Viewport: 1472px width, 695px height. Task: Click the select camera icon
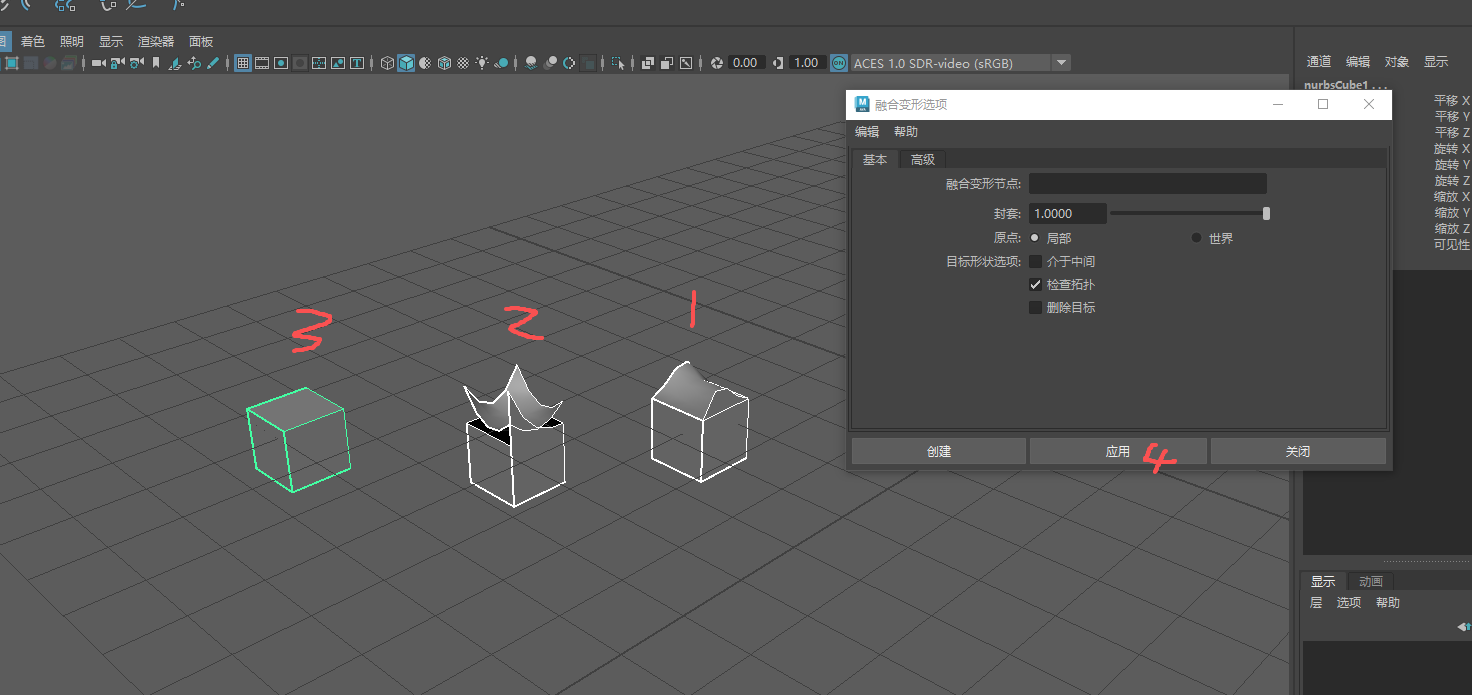click(x=98, y=63)
